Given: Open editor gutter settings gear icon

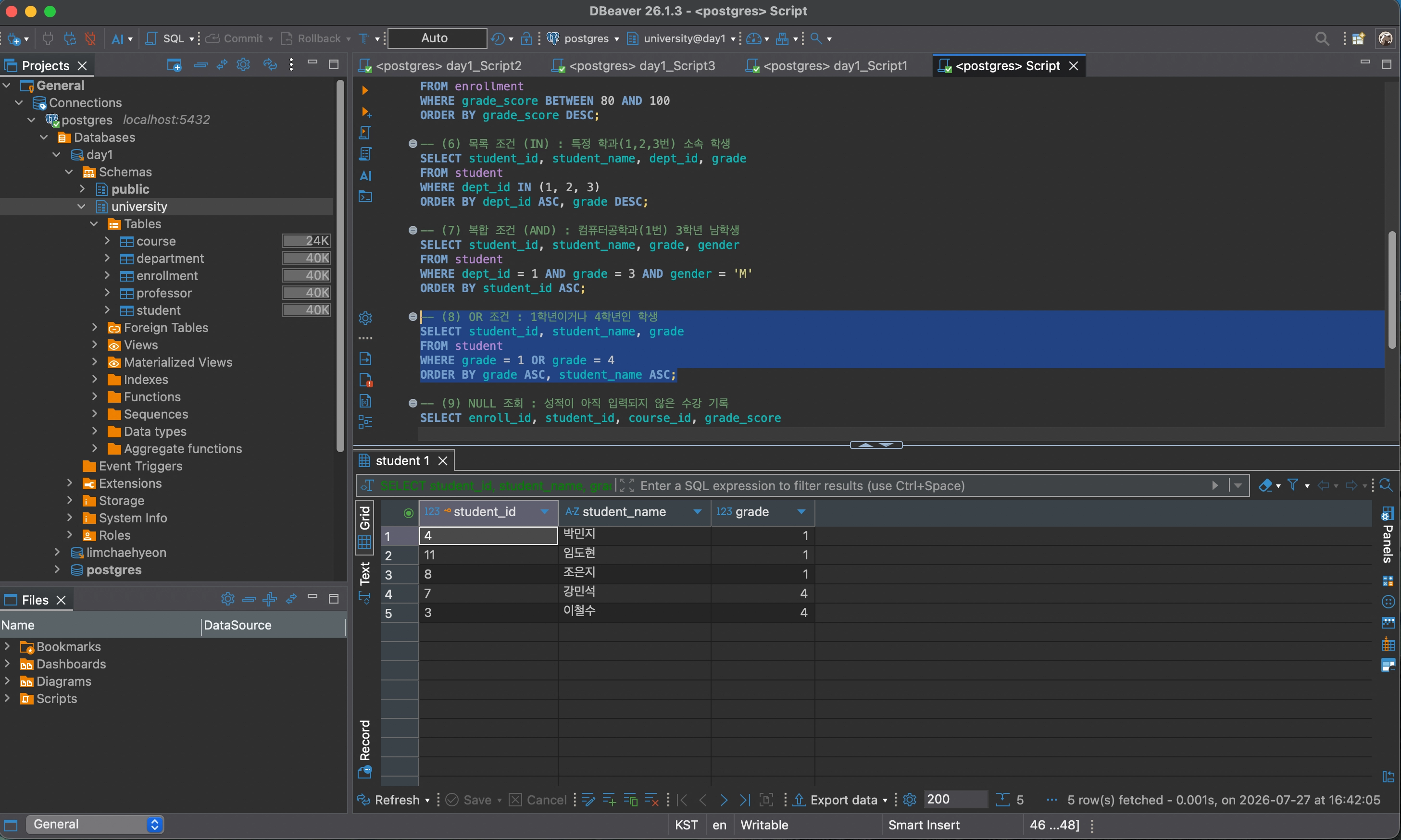Looking at the screenshot, I should point(365,318).
